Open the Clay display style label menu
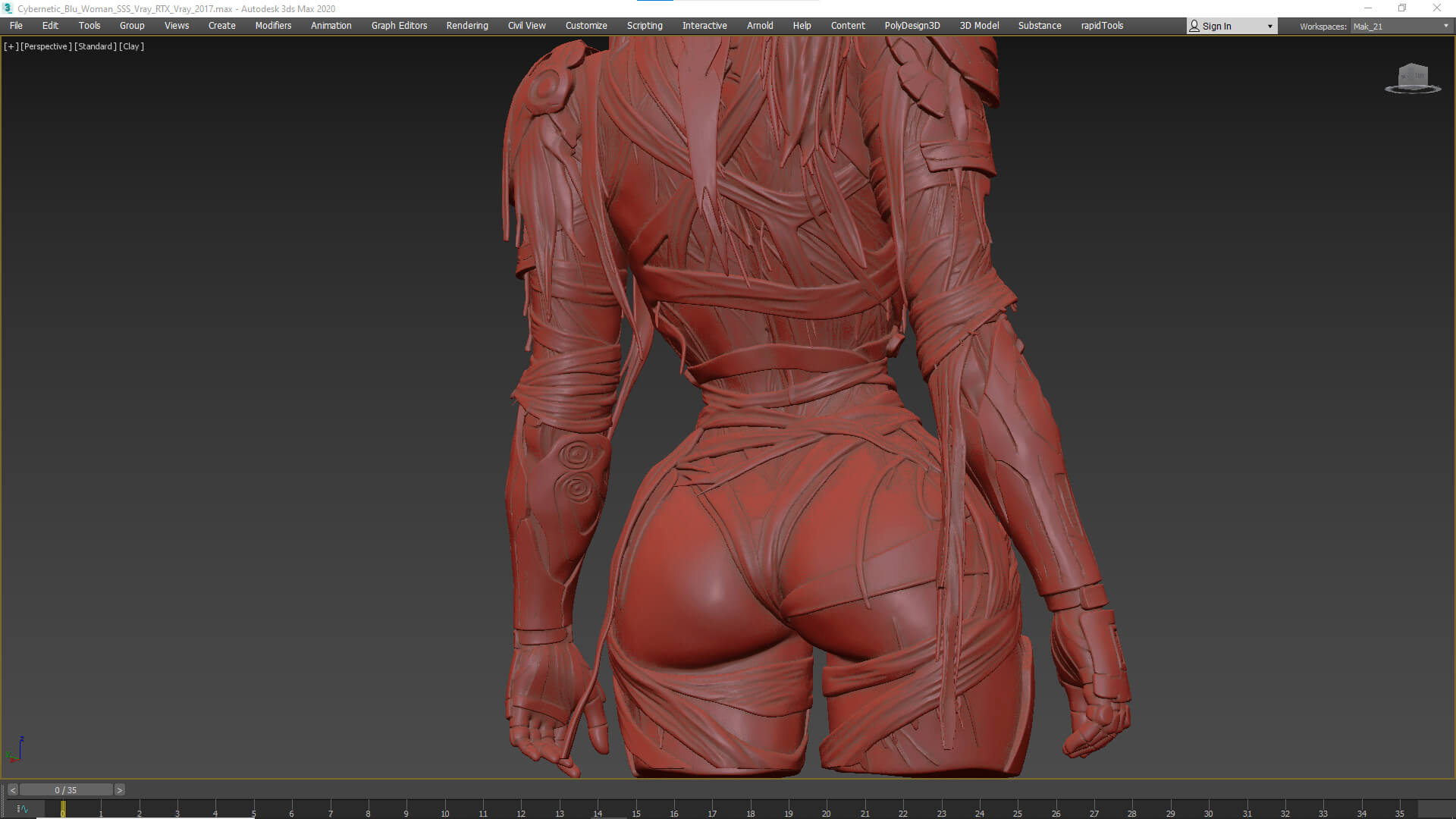This screenshot has height=819, width=1456. 132,46
